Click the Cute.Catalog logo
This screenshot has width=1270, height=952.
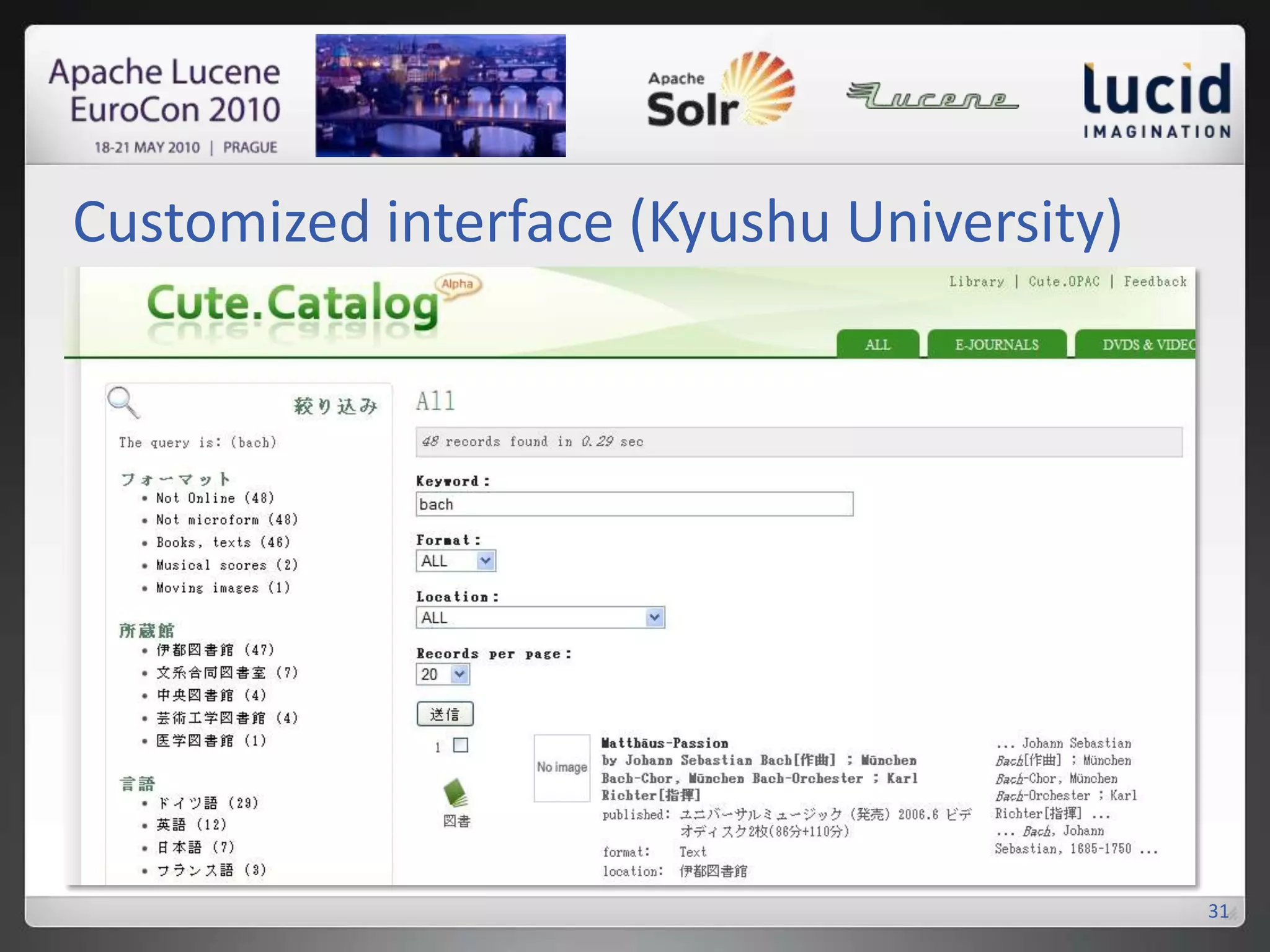coord(293,306)
